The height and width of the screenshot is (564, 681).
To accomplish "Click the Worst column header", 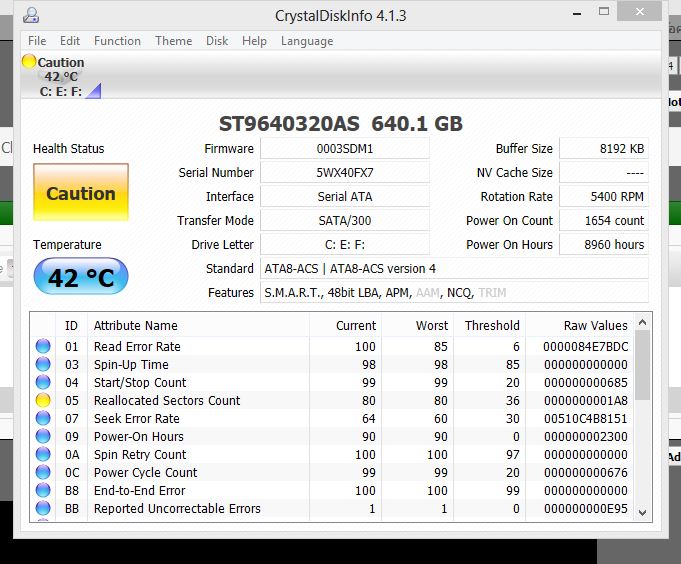I will 418,325.
